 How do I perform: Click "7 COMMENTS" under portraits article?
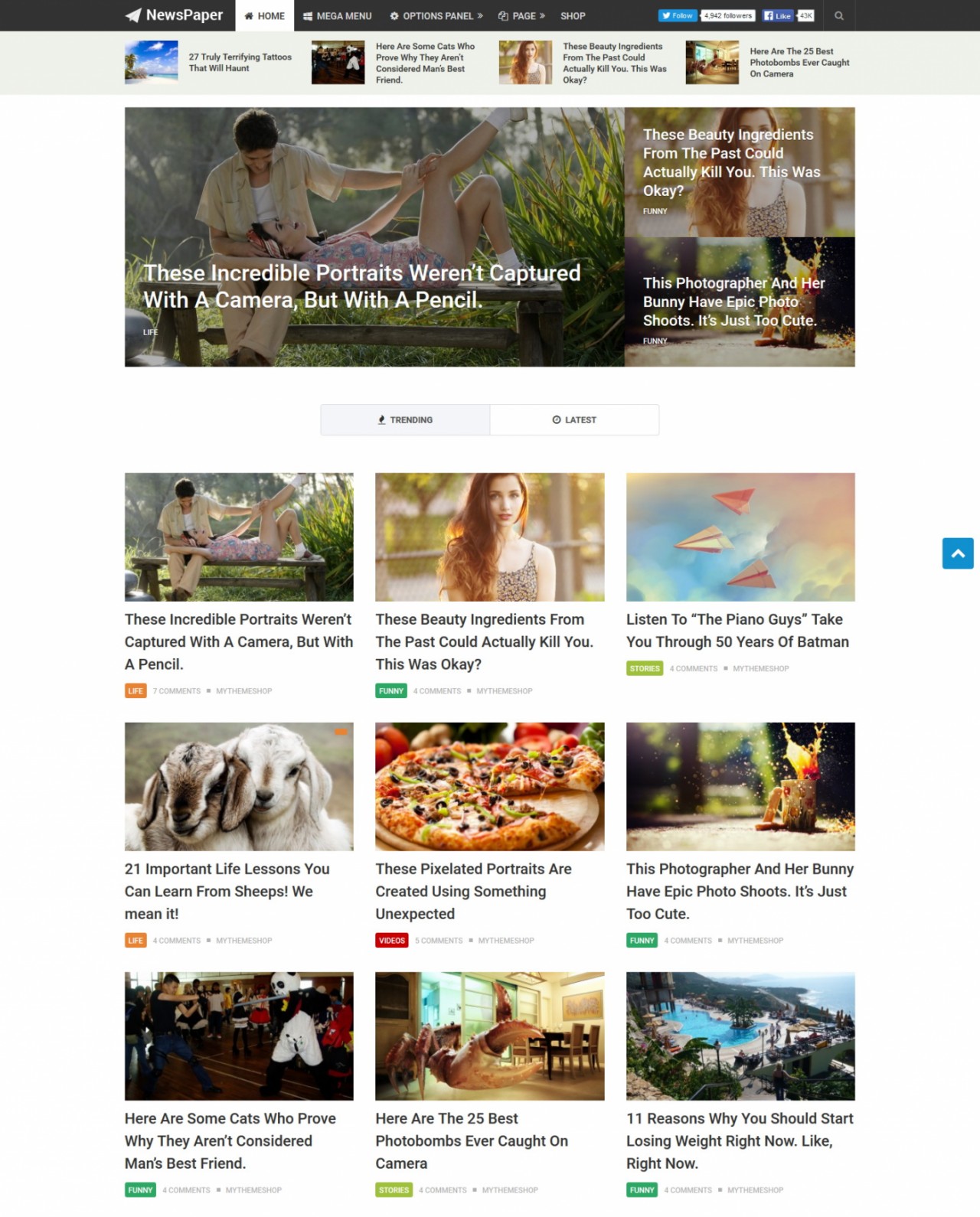177,690
